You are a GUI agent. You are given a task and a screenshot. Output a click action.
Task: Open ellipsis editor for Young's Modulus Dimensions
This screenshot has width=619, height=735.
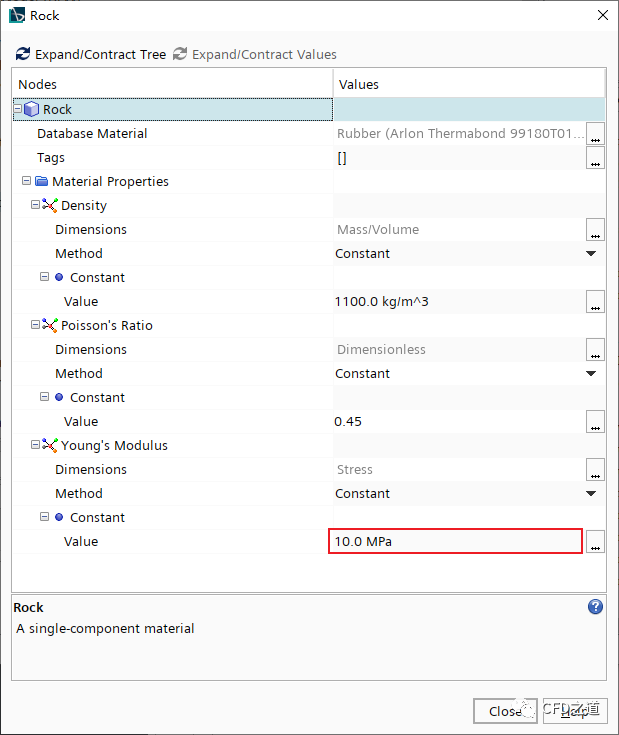596,470
